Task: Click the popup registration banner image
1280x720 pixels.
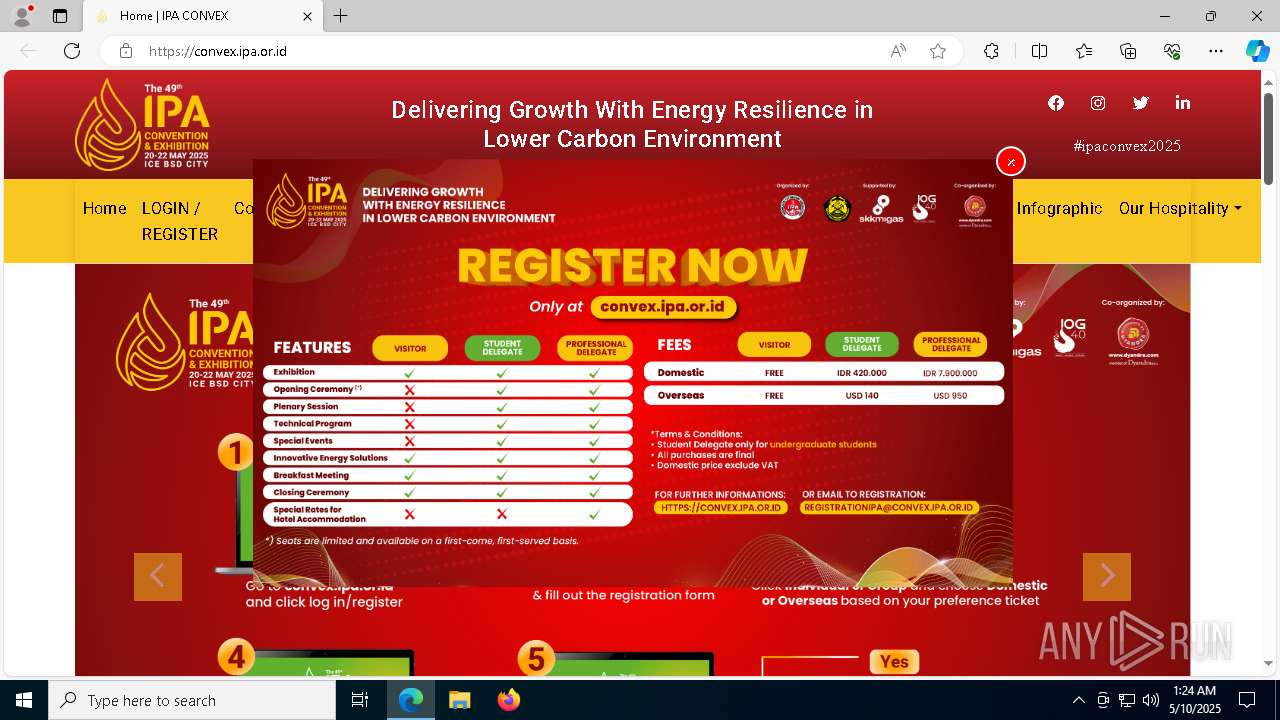Action: click(x=633, y=372)
